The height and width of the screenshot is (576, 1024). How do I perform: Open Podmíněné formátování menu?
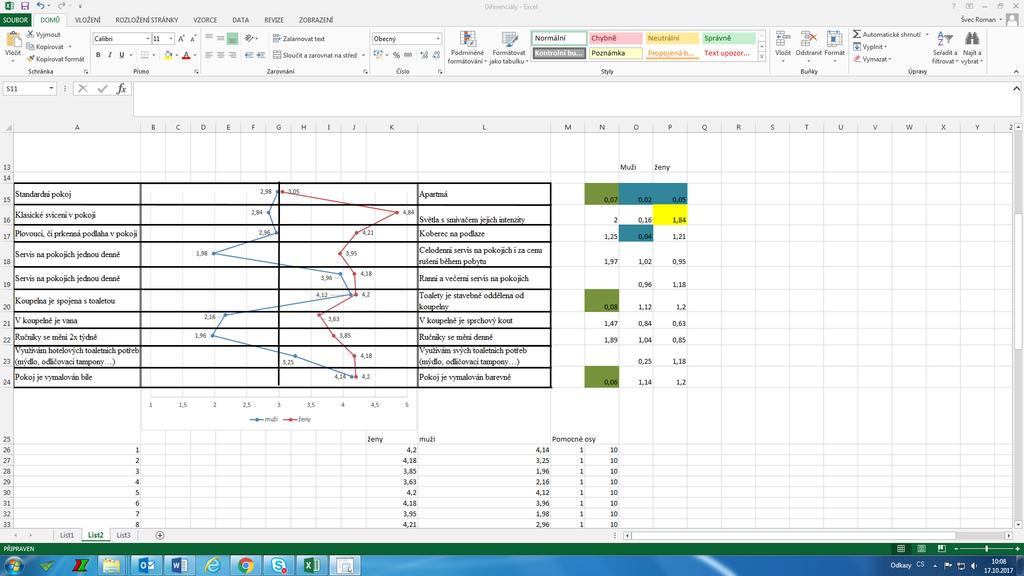tap(468, 48)
